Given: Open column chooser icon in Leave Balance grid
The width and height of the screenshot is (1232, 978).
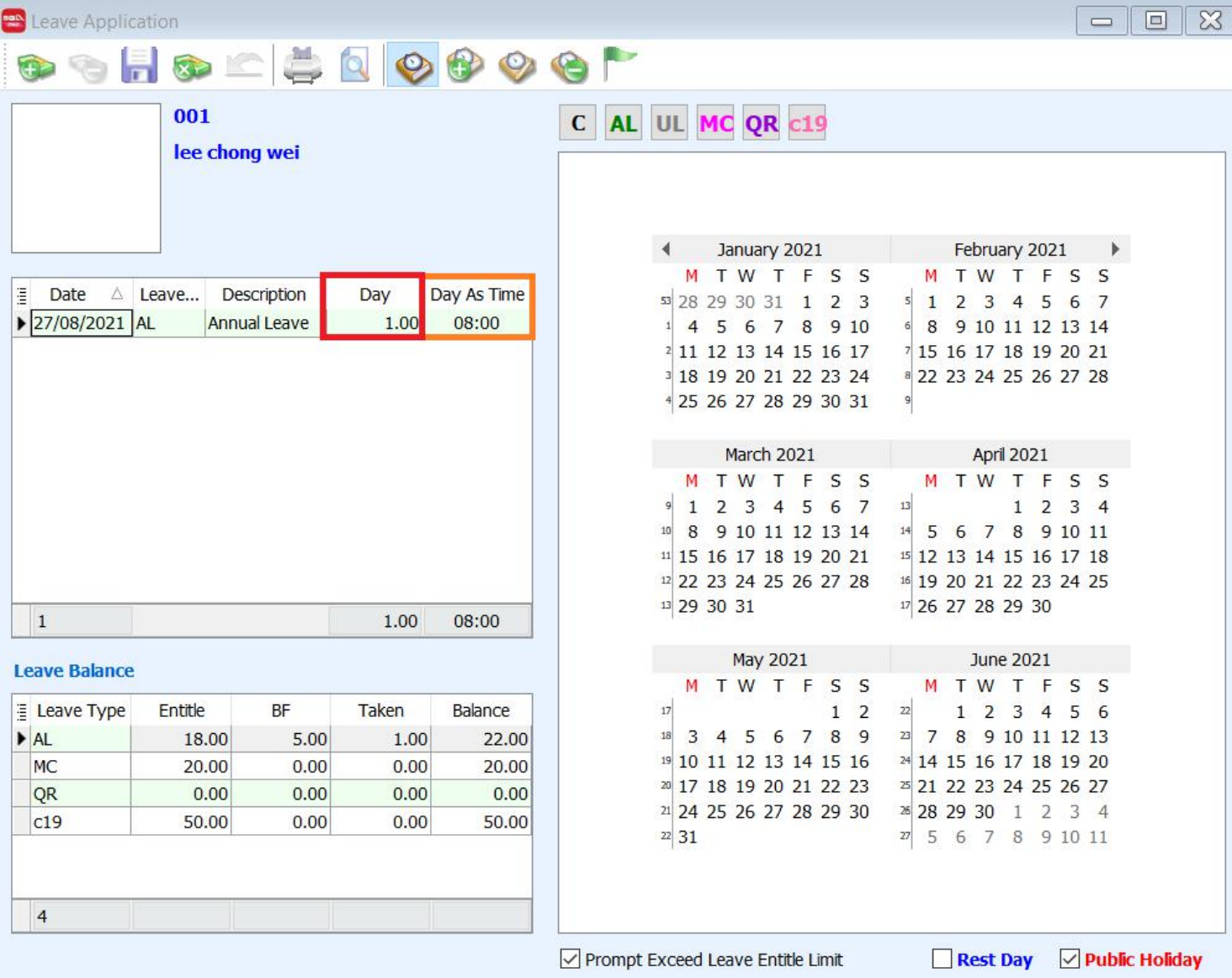Looking at the screenshot, I should (22, 711).
